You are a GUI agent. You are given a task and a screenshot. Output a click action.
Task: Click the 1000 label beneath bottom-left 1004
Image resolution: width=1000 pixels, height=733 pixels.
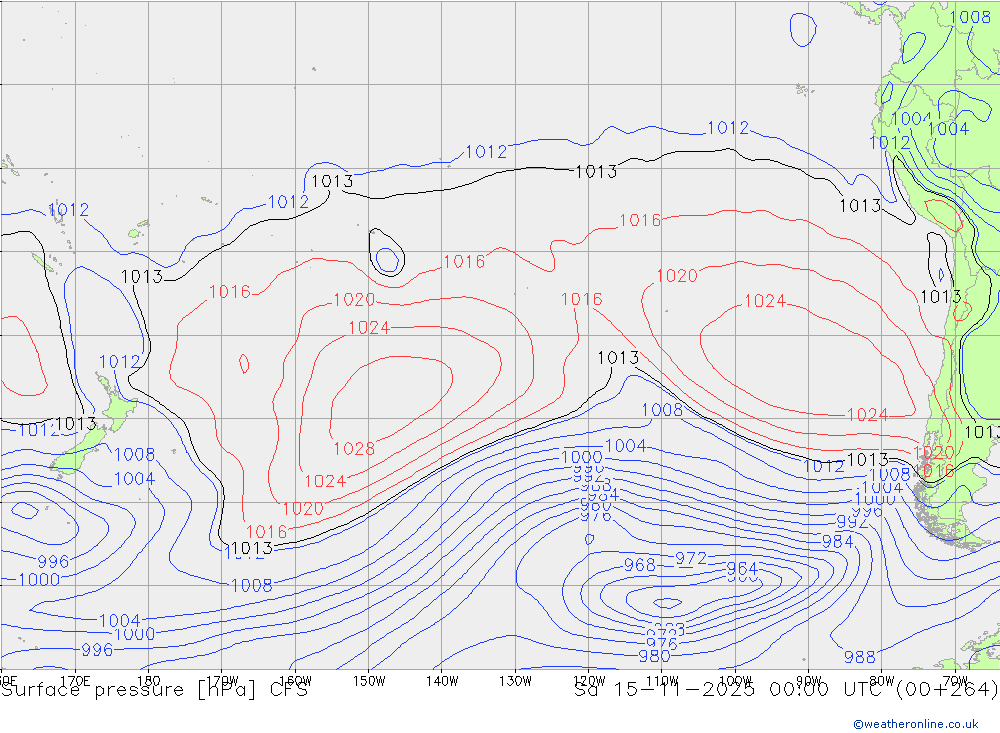point(134,634)
